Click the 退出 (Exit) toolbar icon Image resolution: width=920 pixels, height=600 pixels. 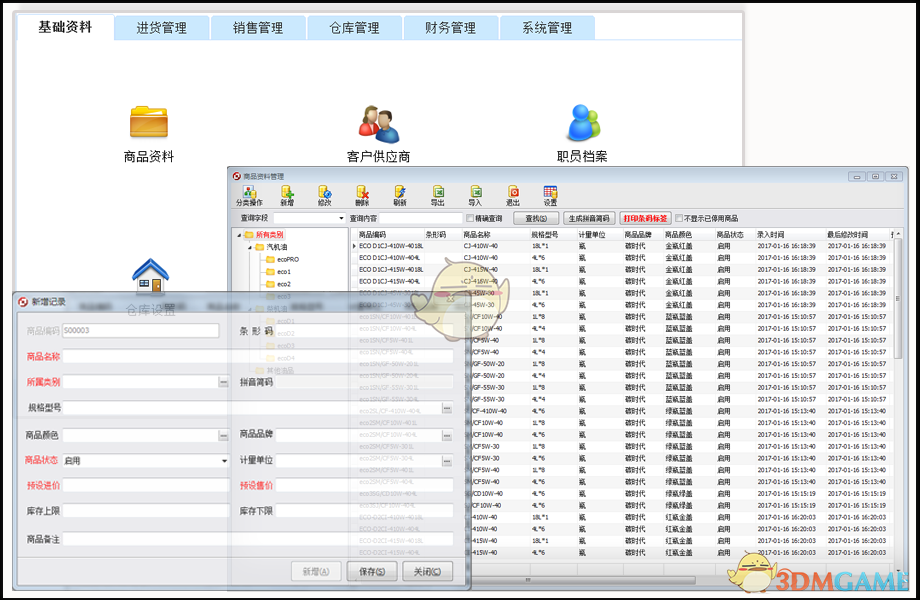514,193
